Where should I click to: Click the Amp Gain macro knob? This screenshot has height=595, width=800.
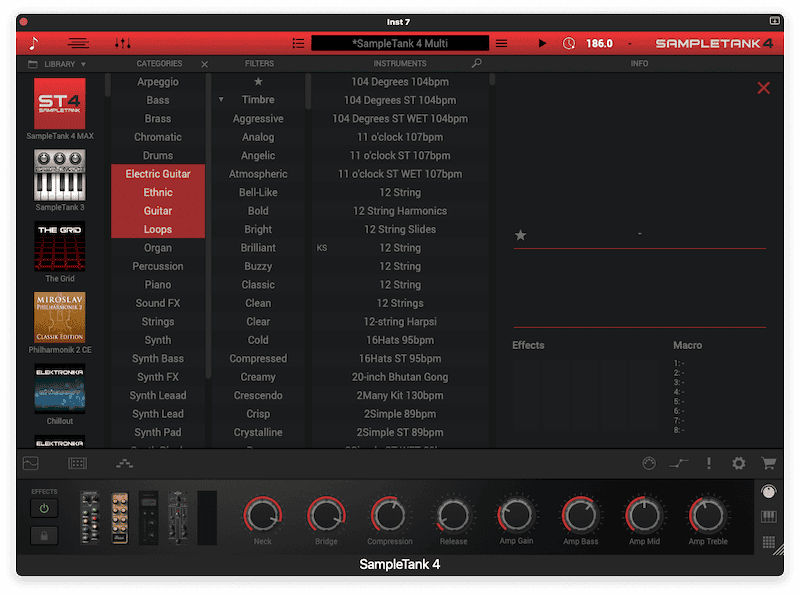point(516,515)
